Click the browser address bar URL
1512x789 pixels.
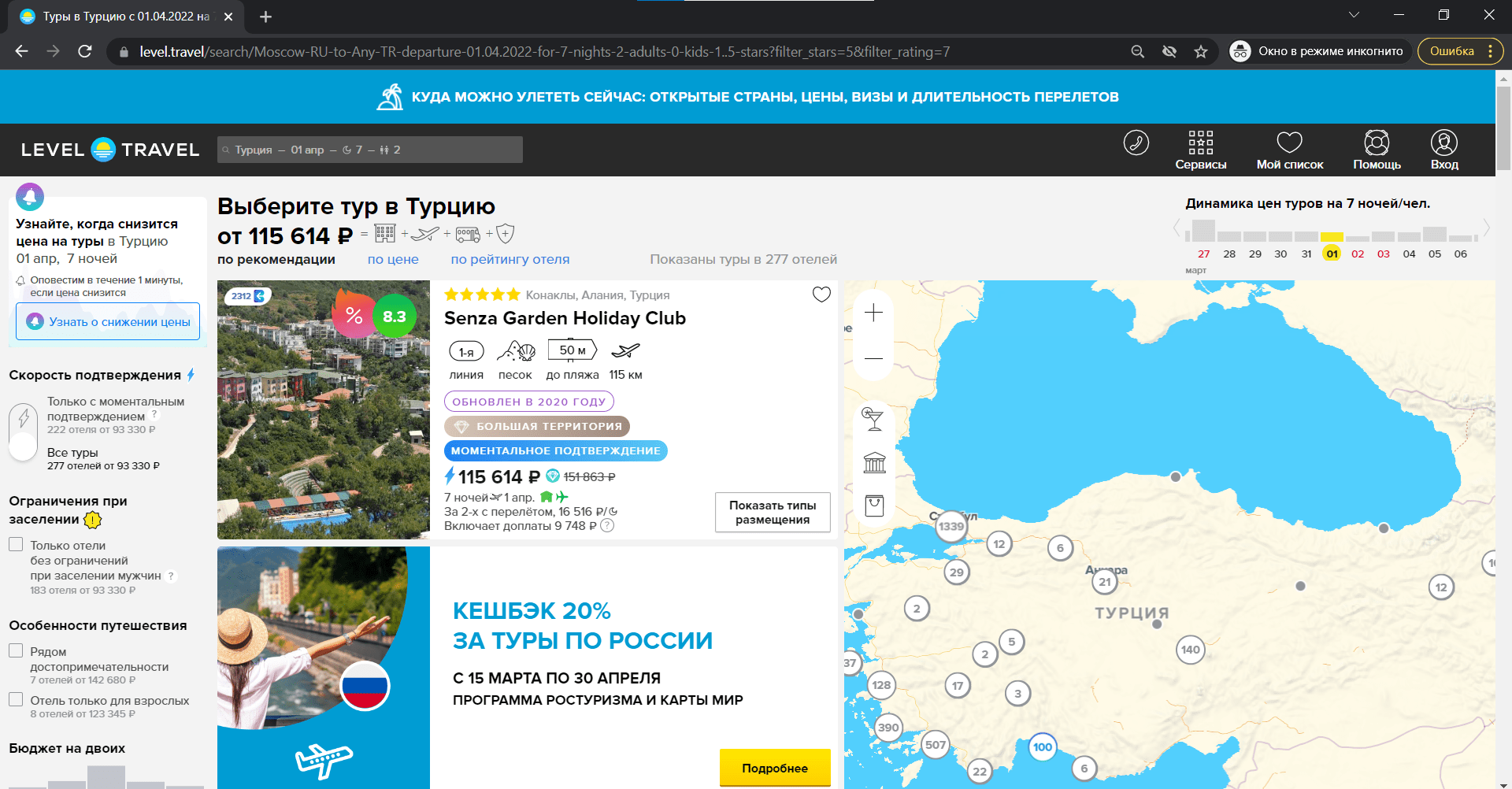(545, 51)
